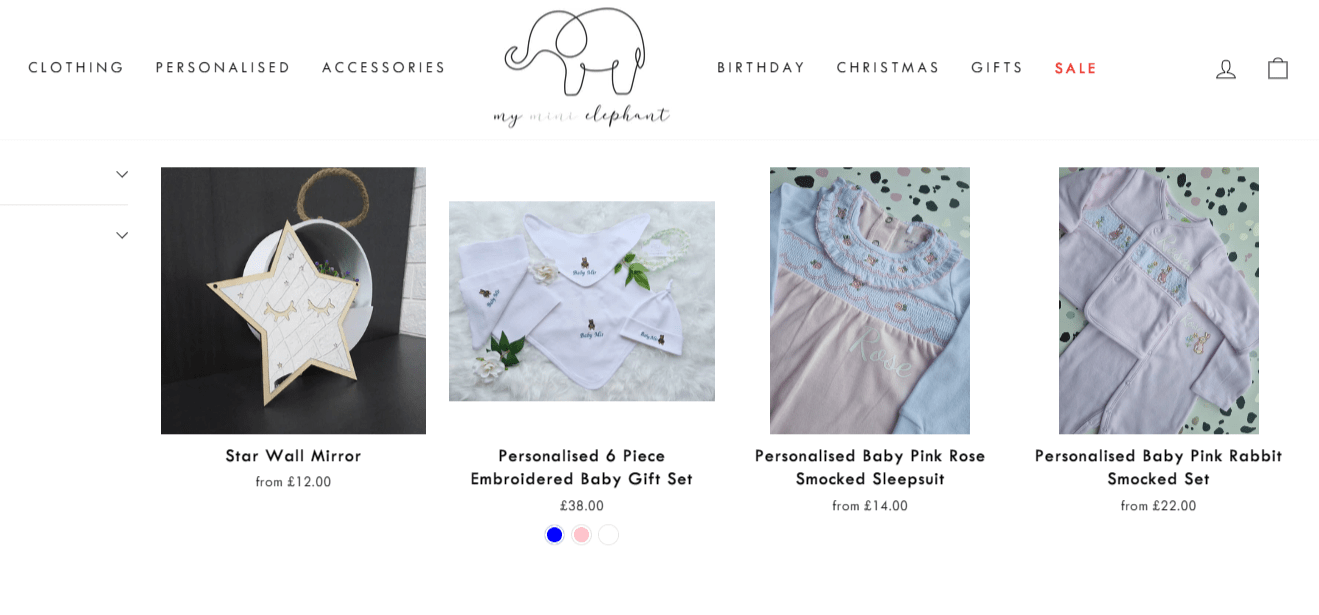Open the 6 Piece Baby Gift Set image

tap(582, 301)
